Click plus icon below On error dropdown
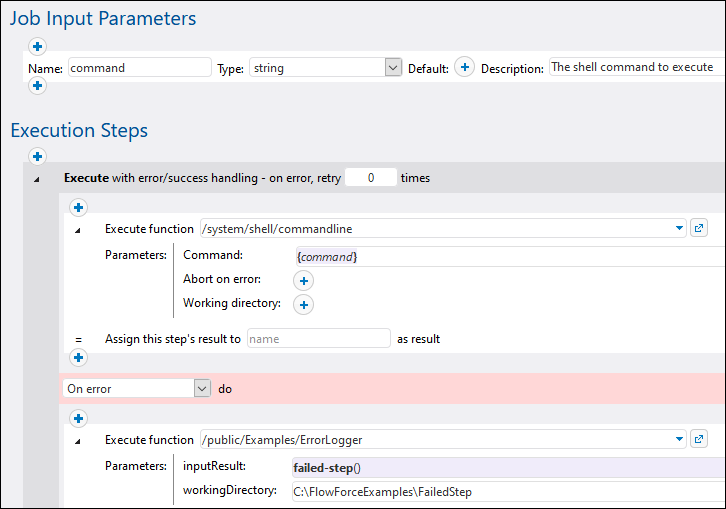The height and width of the screenshot is (509, 726). [x=78, y=418]
